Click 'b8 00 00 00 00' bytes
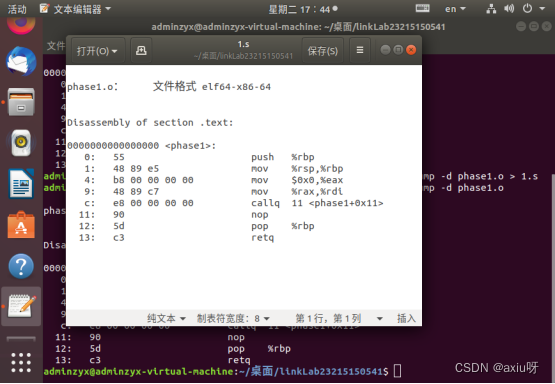The height and width of the screenshot is (384, 555). coord(153,180)
